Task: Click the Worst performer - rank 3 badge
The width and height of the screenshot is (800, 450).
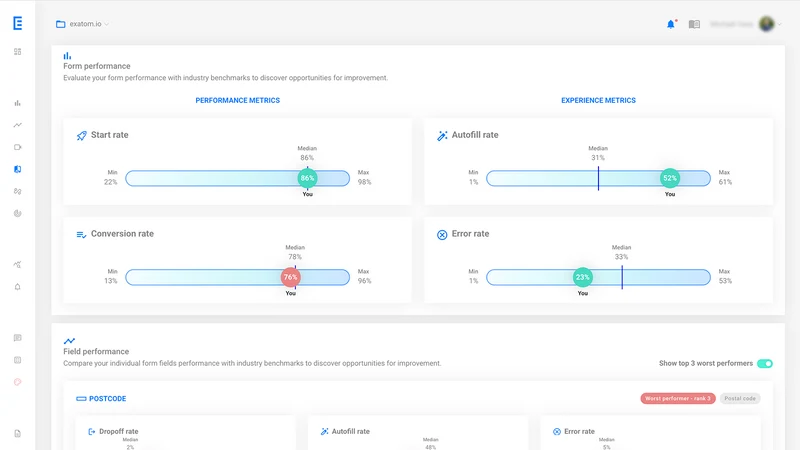Action: pyautogui.click(x=678, y=398)
